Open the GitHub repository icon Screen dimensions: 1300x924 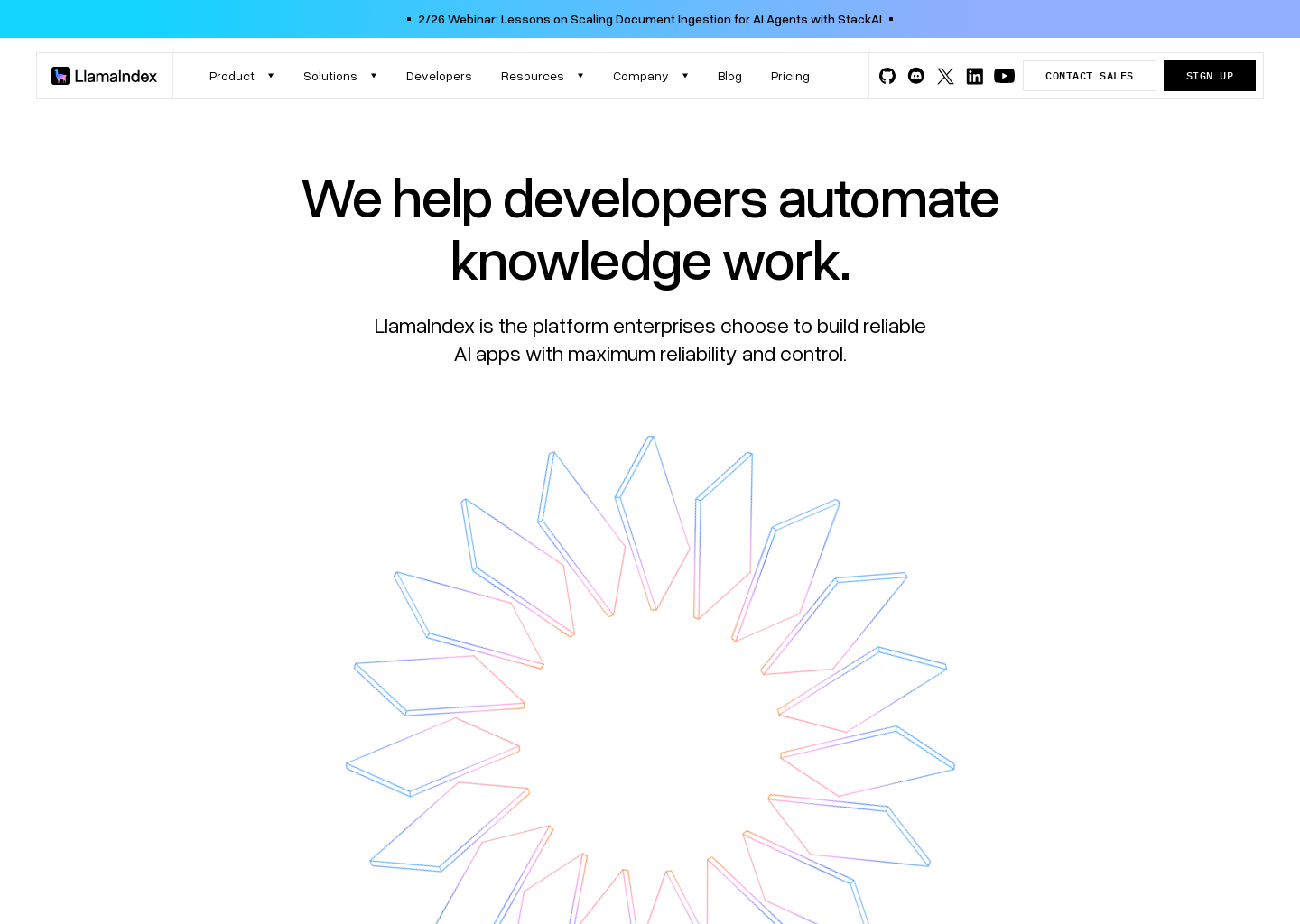tap(887, 76)
